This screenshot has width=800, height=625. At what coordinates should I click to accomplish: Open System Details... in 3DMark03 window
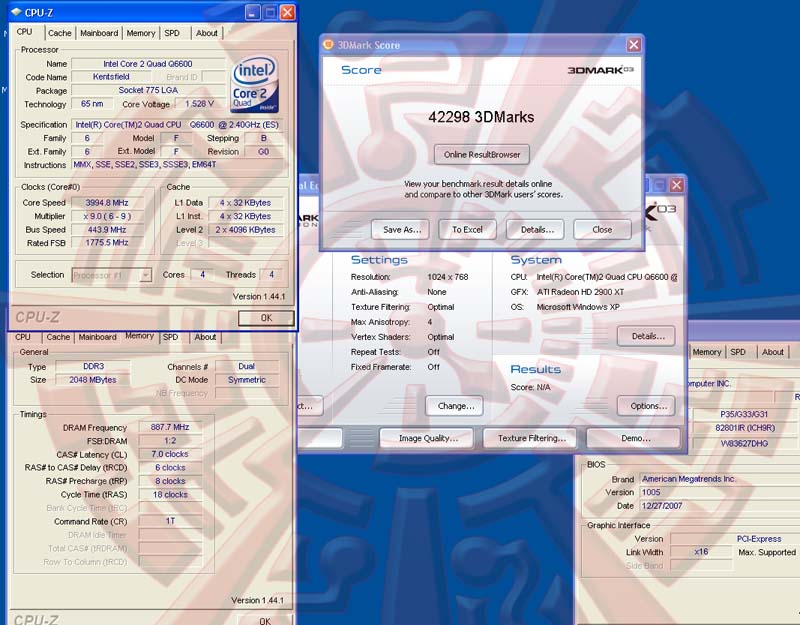(648, 336)
